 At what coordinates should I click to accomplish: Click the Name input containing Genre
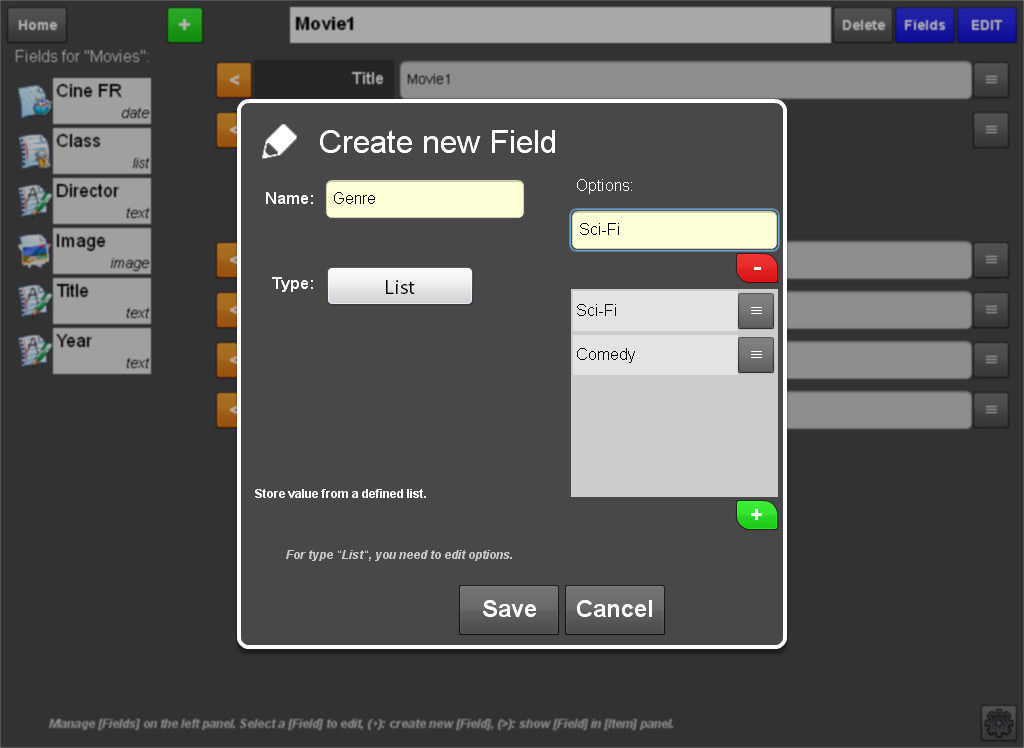click(x=424, y=199)
